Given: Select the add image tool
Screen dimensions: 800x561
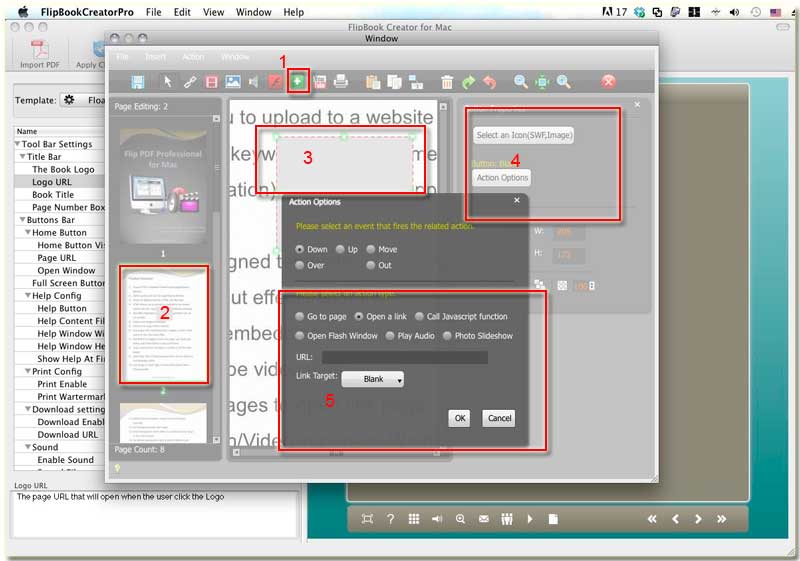Looking at the screenshot, I should coord(233,82).
